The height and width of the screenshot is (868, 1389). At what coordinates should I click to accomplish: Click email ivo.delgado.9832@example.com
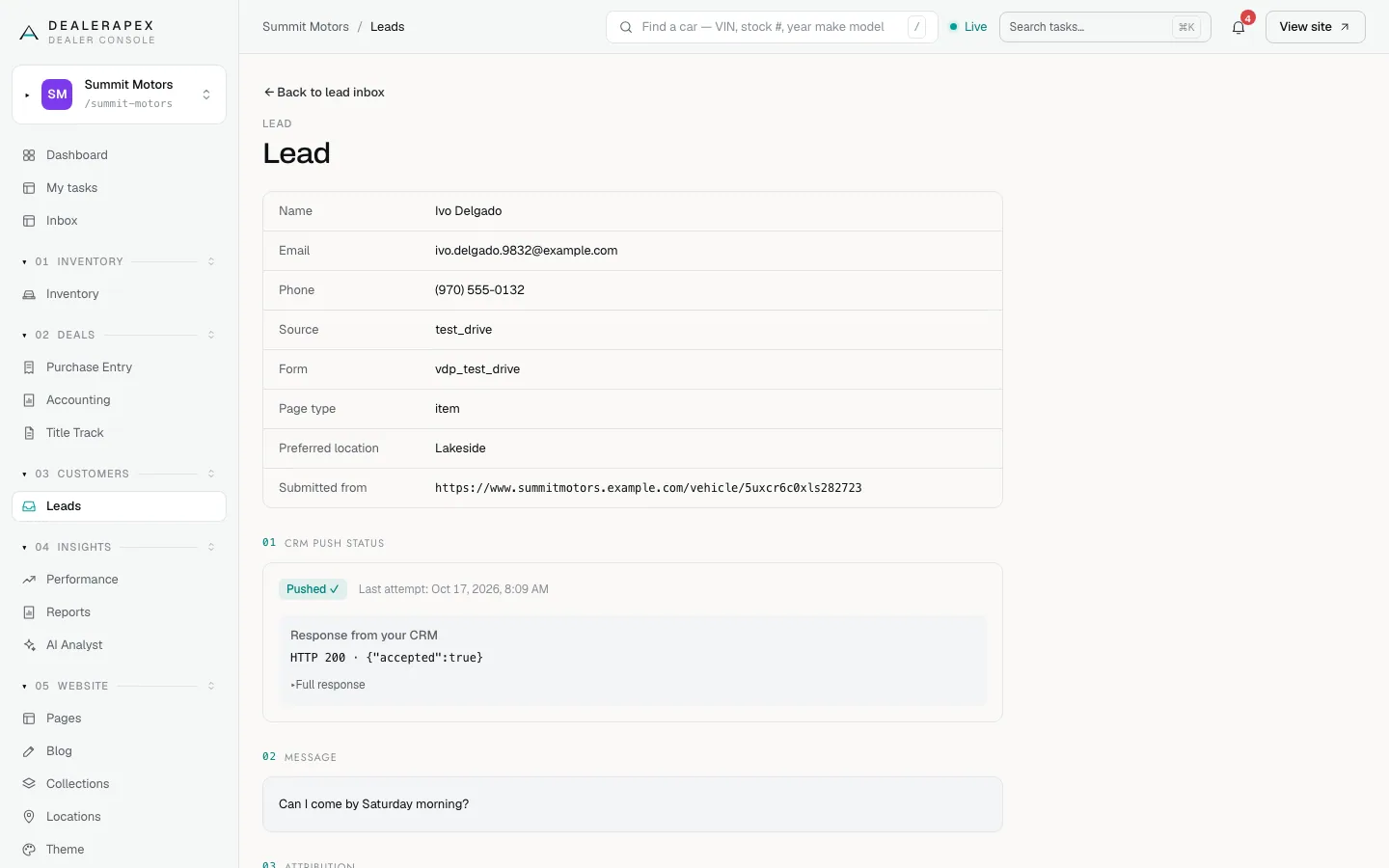click(526, 251)
